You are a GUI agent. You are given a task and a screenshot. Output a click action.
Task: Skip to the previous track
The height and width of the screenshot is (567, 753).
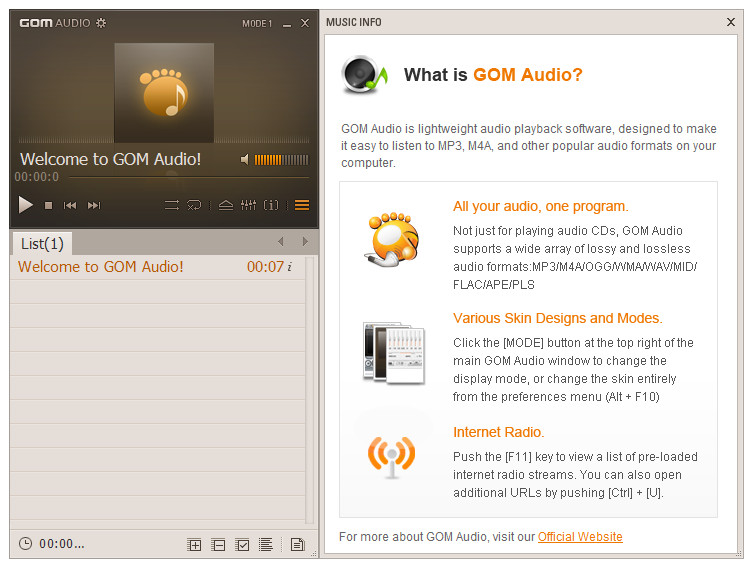[x=70, y=205]
